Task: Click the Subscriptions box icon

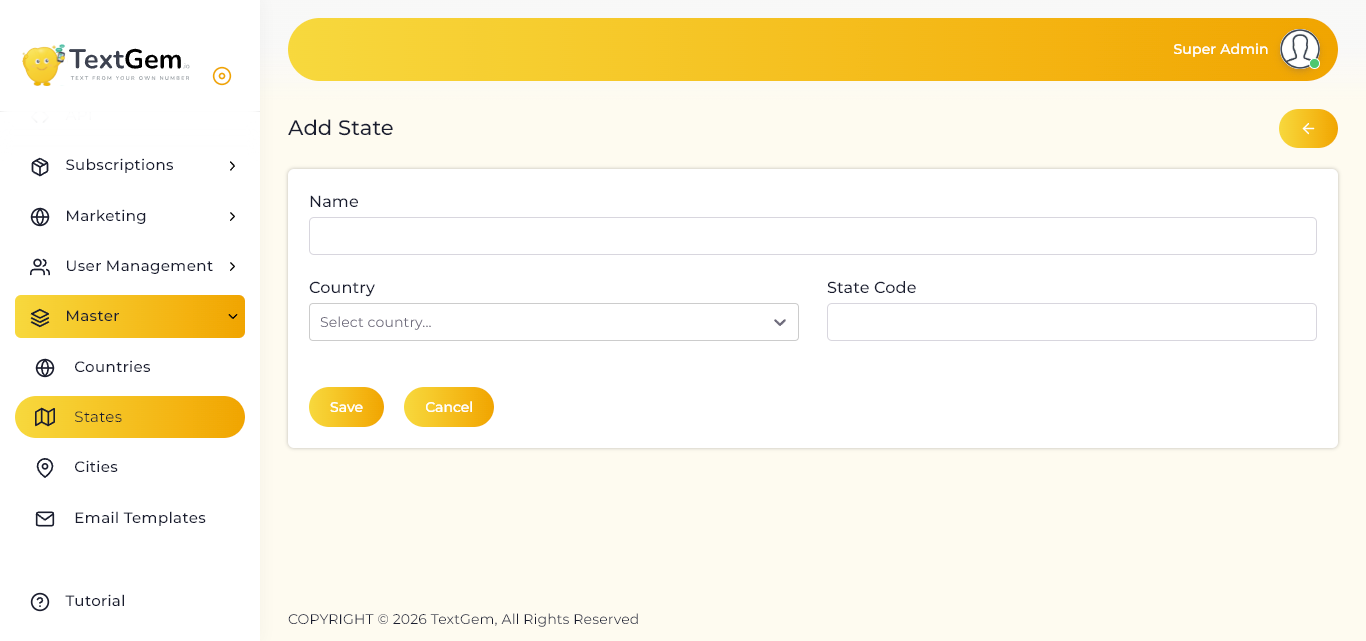Action: 40,166
